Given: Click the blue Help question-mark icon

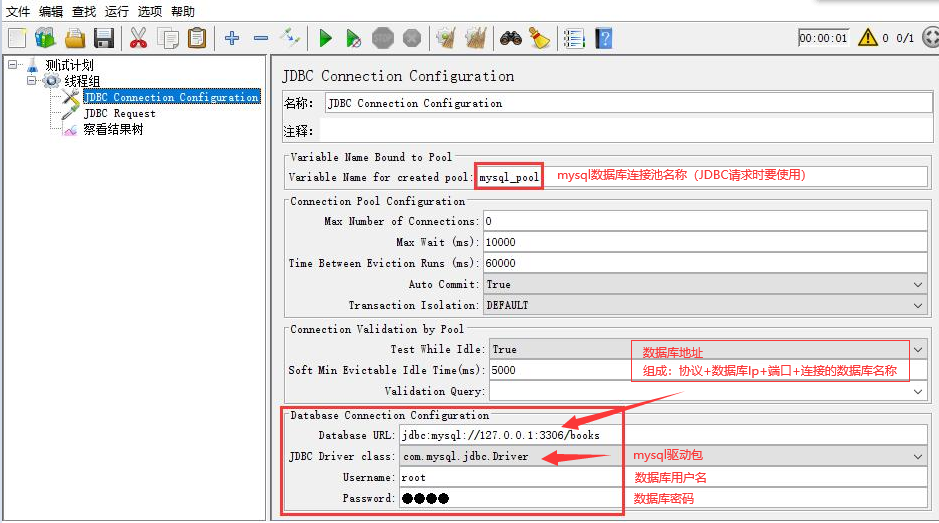Looking at the screenshot, I should pos(603,39).
